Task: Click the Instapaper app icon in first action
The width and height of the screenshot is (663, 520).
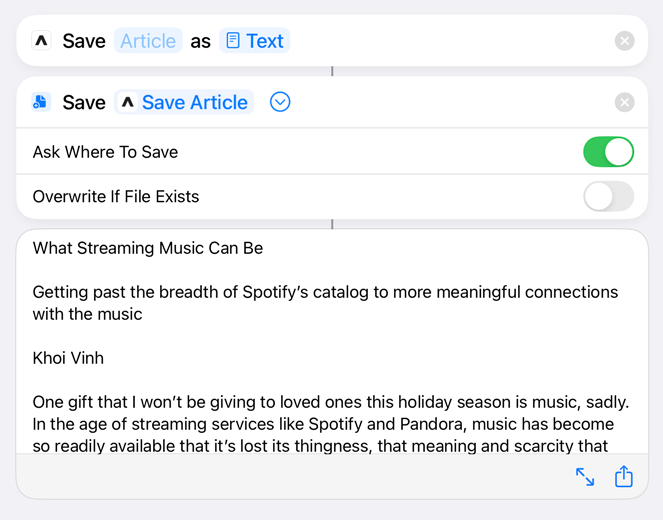Action: click(x=41, y=41)
